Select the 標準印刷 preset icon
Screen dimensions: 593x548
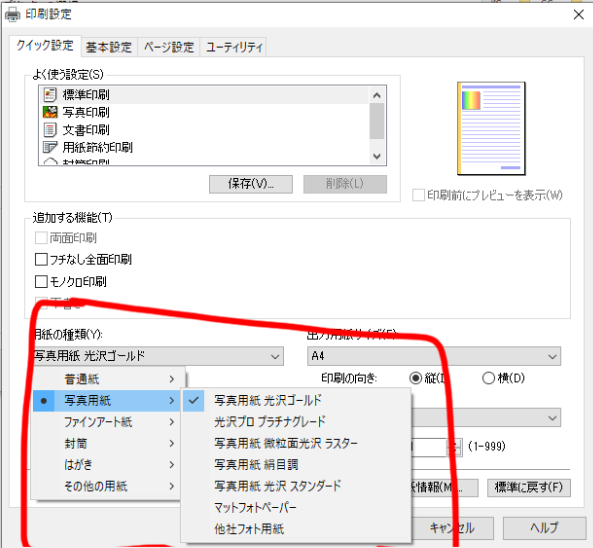pos(50,95)
